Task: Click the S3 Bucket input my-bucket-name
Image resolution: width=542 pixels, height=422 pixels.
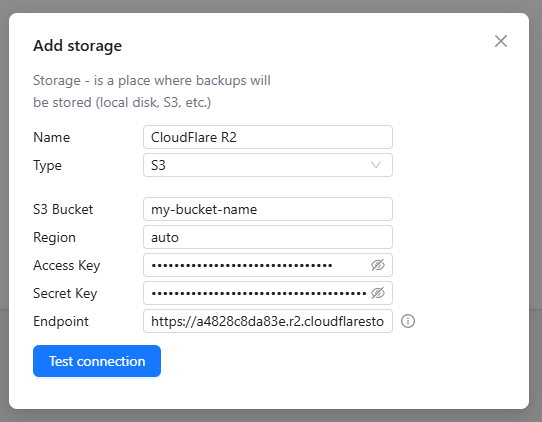Action: click(x=268, y=209)
